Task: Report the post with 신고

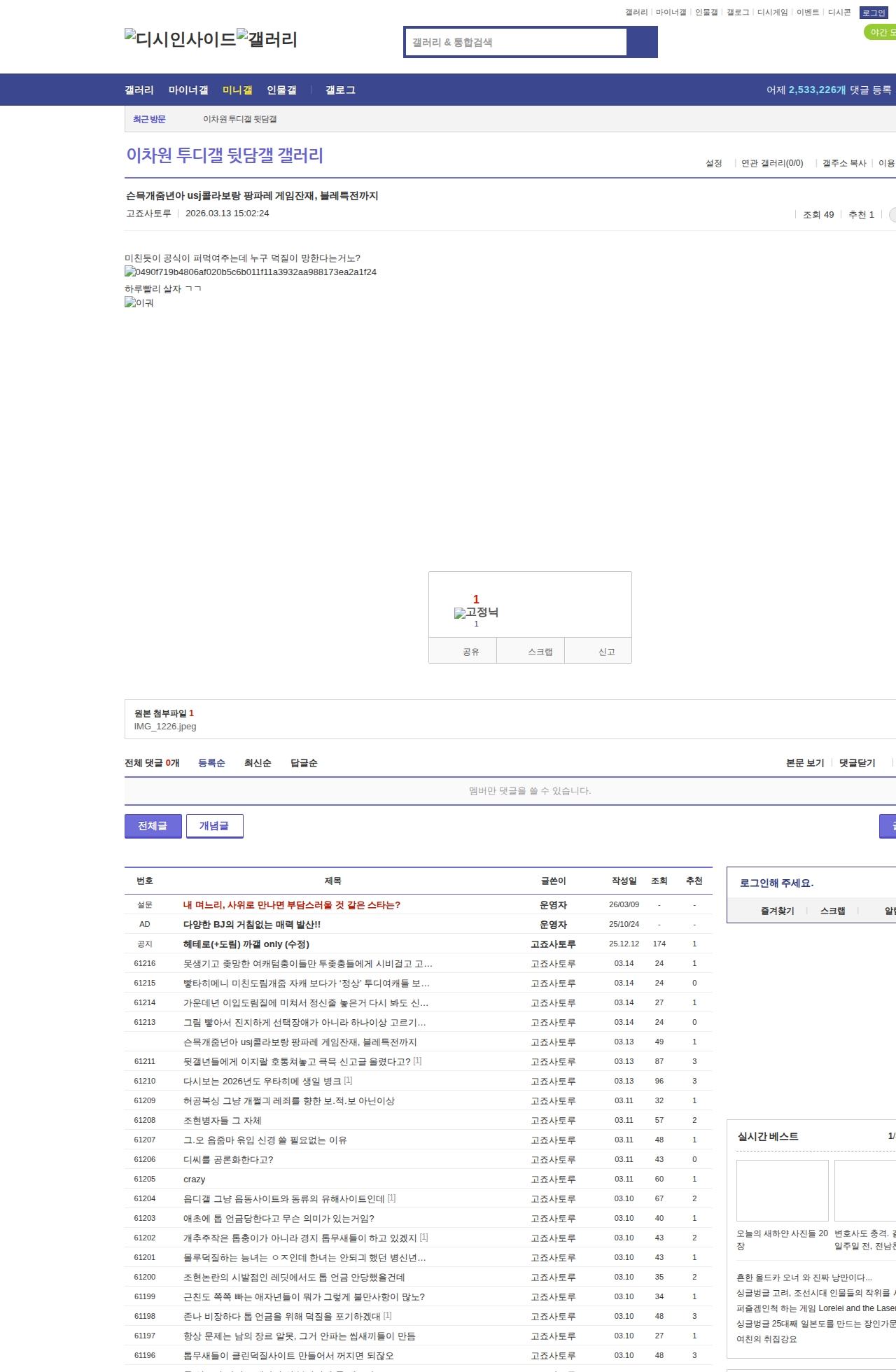Action: 606,651
